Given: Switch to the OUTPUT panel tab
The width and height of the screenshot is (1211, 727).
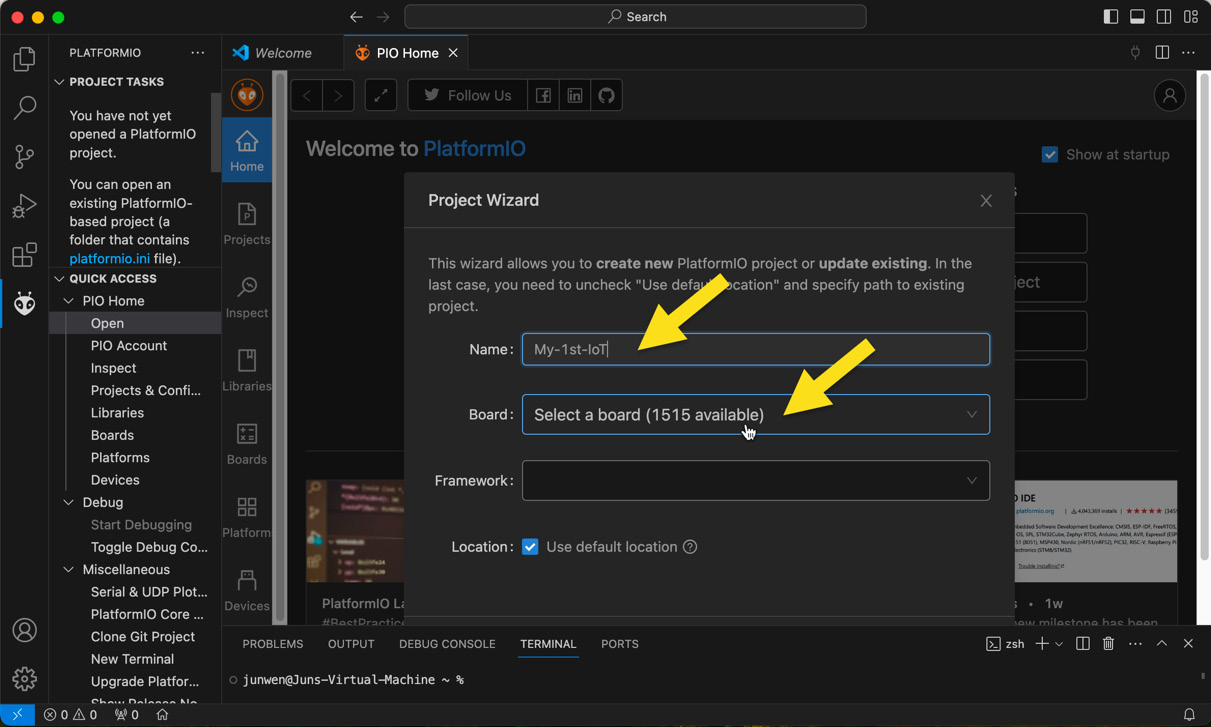Looking at the screenshot, I should coord(351,644).
